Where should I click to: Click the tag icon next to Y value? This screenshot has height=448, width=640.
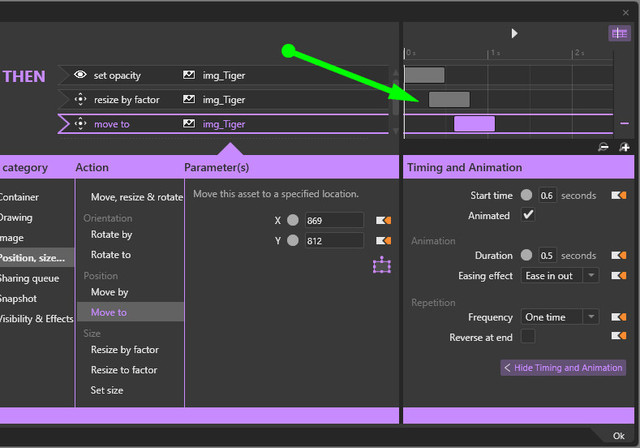(x=383, y=241)
